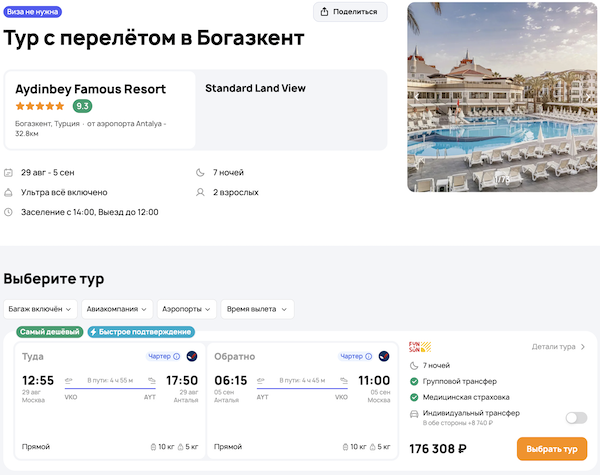Click the five-star hotel rating icons
600x475 pixels.
click(x=40, y=106)
